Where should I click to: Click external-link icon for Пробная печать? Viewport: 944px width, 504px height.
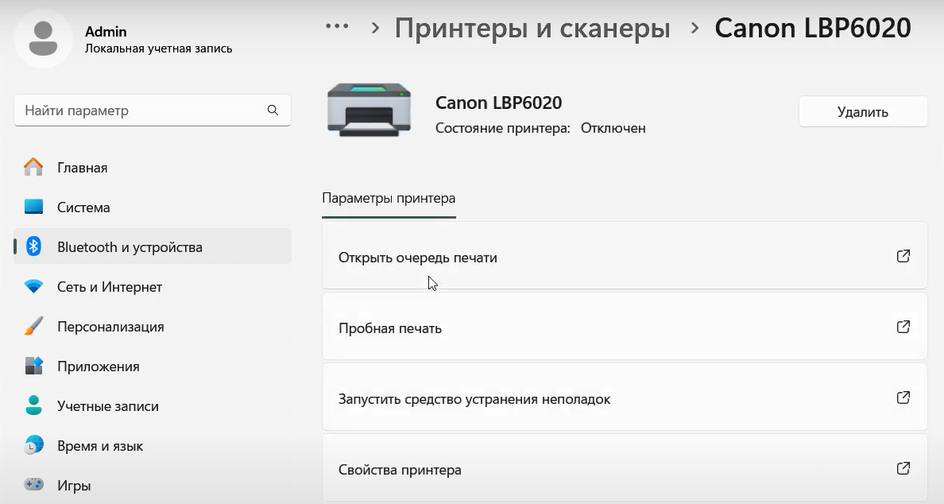click(903, 327)
